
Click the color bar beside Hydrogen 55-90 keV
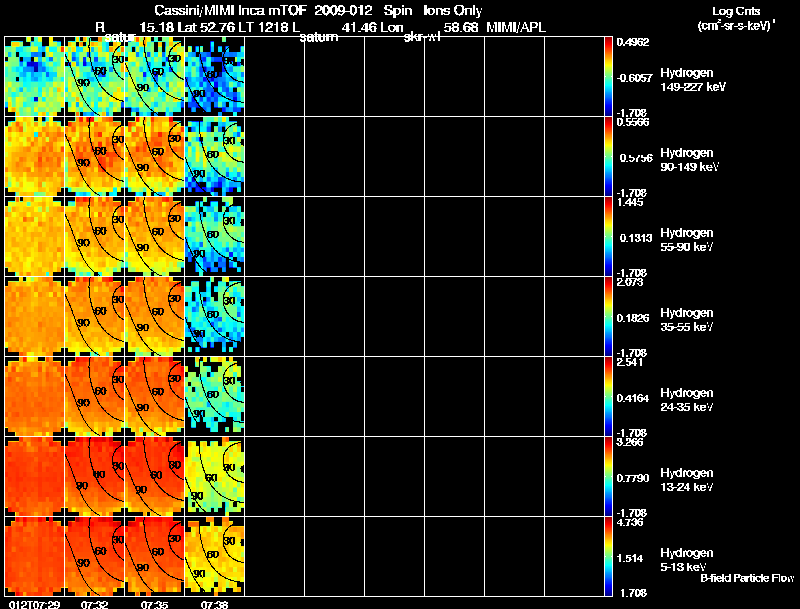[x=608, y=236]
